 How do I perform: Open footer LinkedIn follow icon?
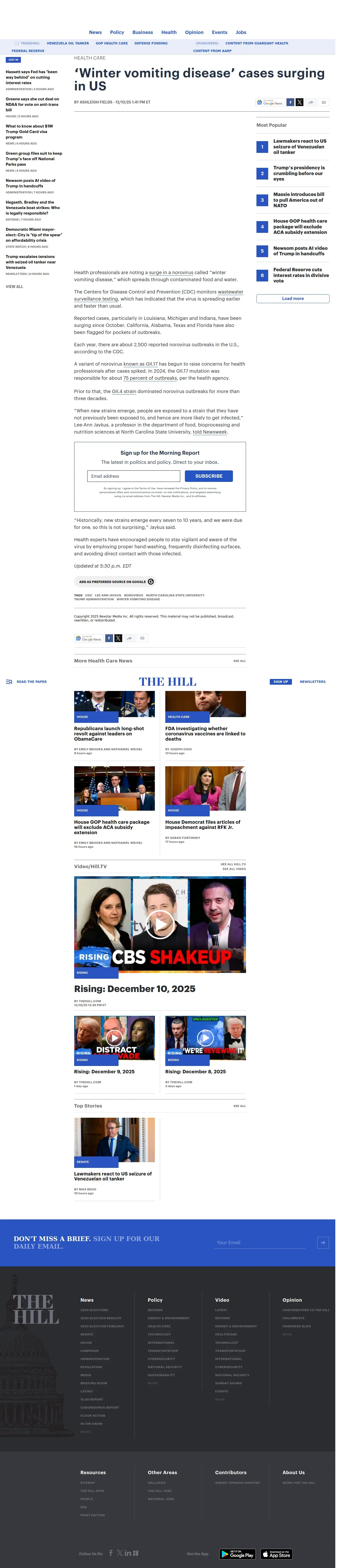click(128, 1553)
